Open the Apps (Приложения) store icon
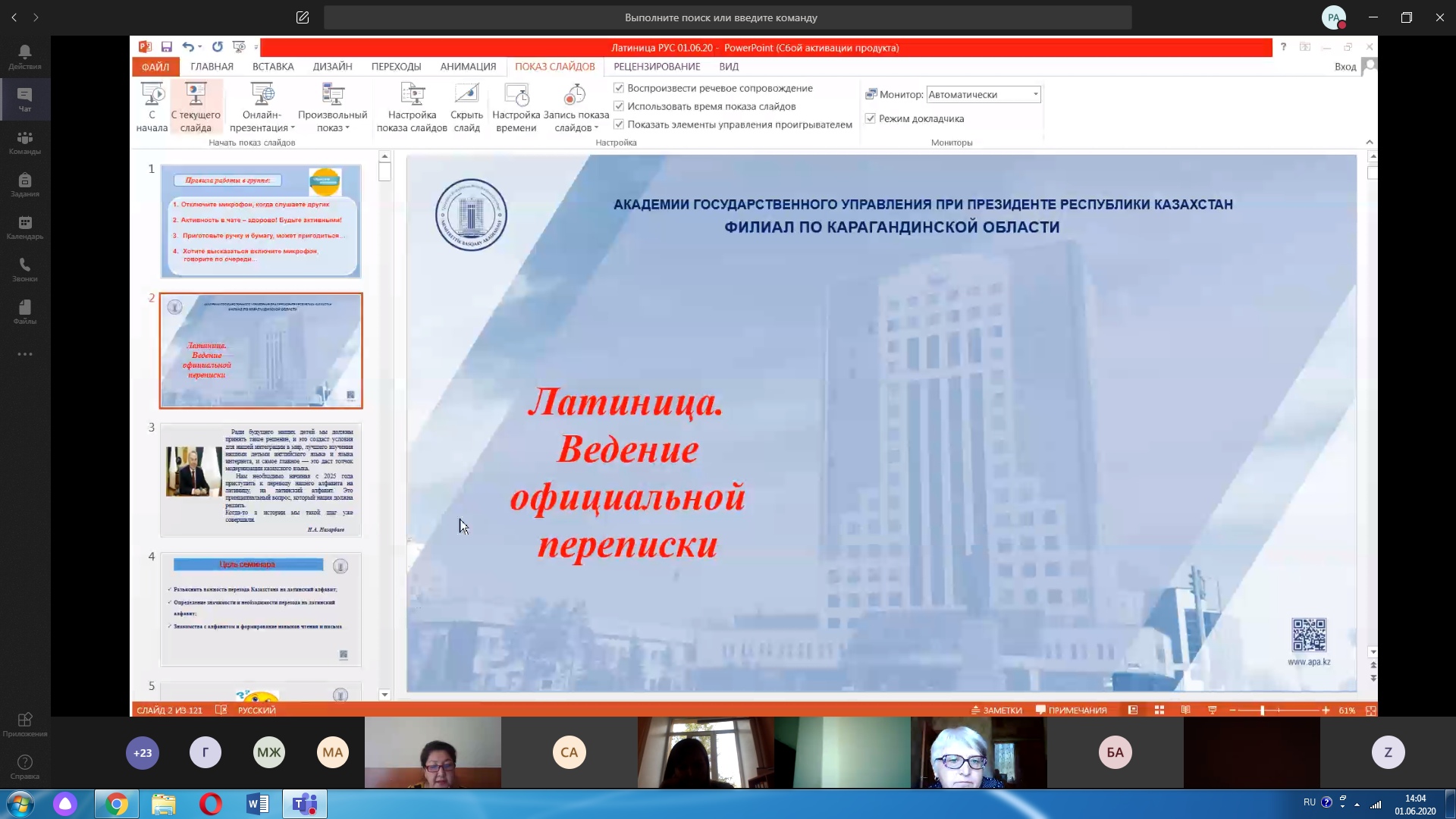 point(25,723)
